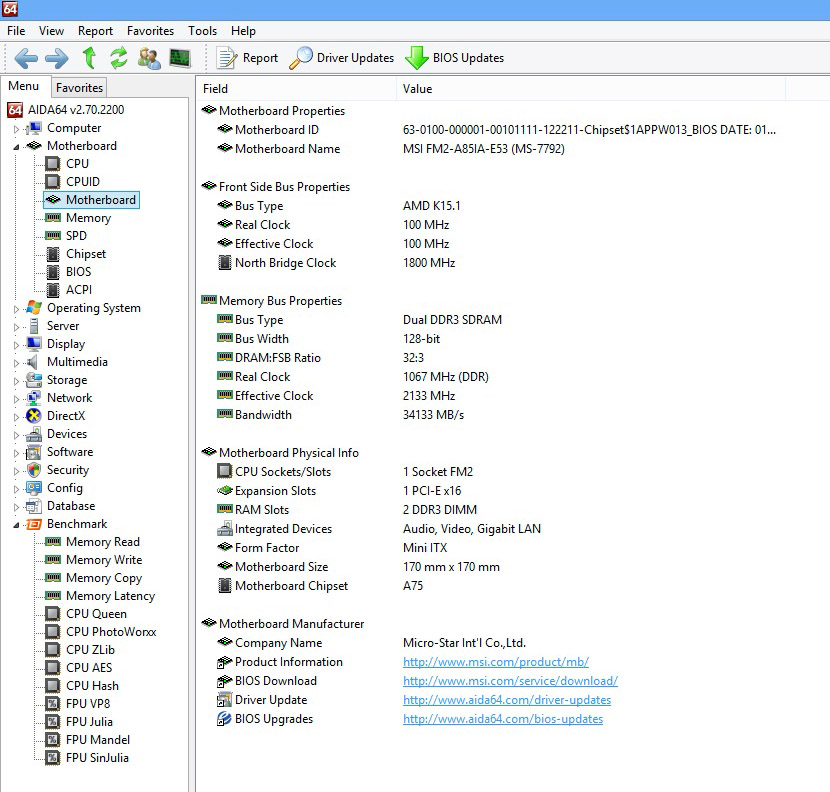
Task: Select the CPU PhotoWorxx benchmark
Action: [101, 632]
